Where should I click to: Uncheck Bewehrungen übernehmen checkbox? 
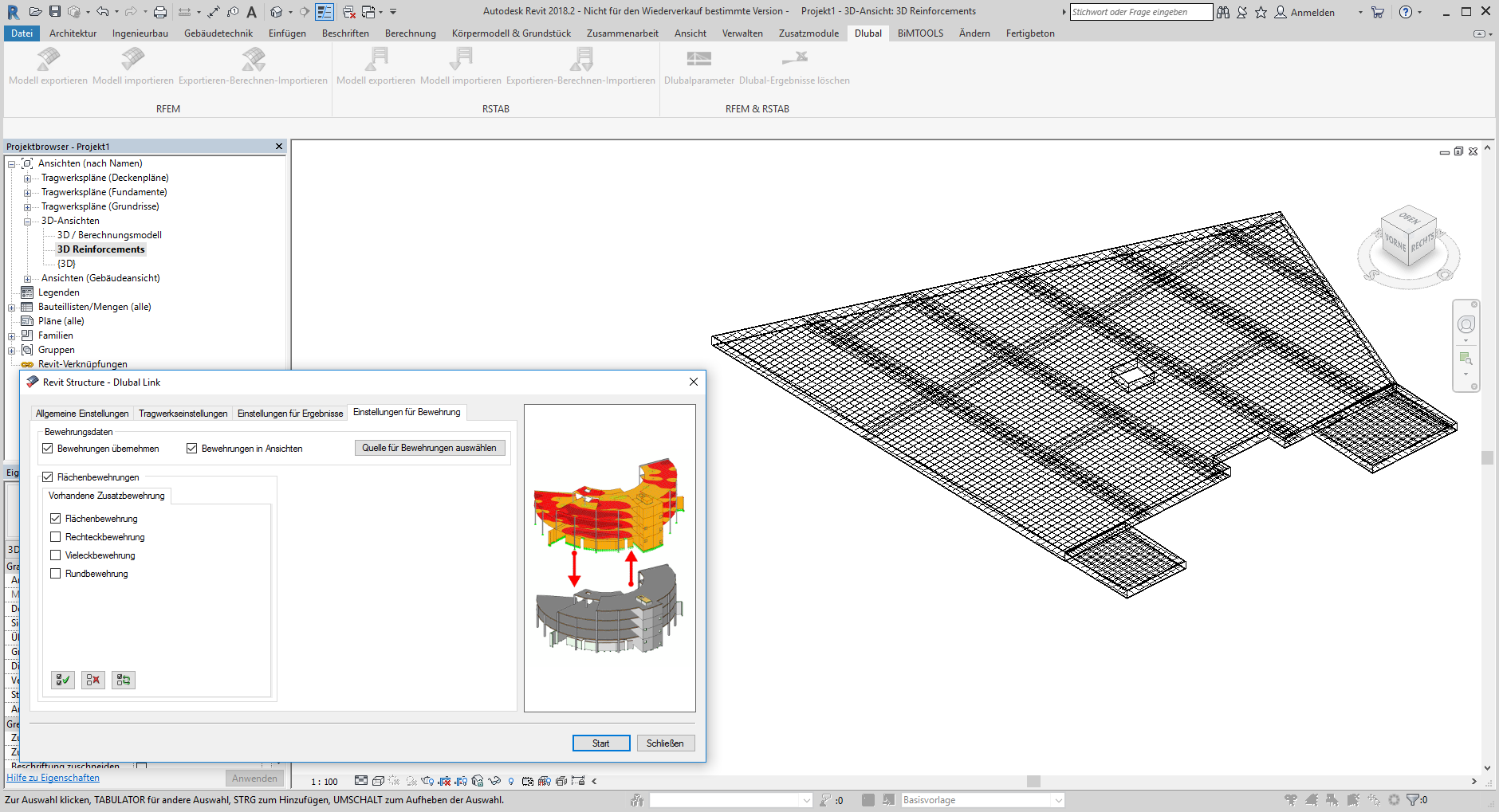pyautogui.click(x=48, y=449)
